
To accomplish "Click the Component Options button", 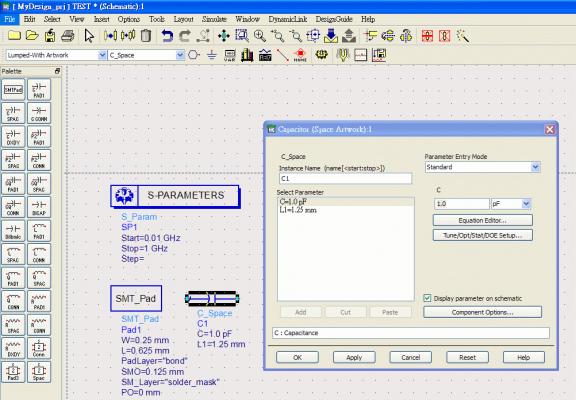I will click(482, 312).
